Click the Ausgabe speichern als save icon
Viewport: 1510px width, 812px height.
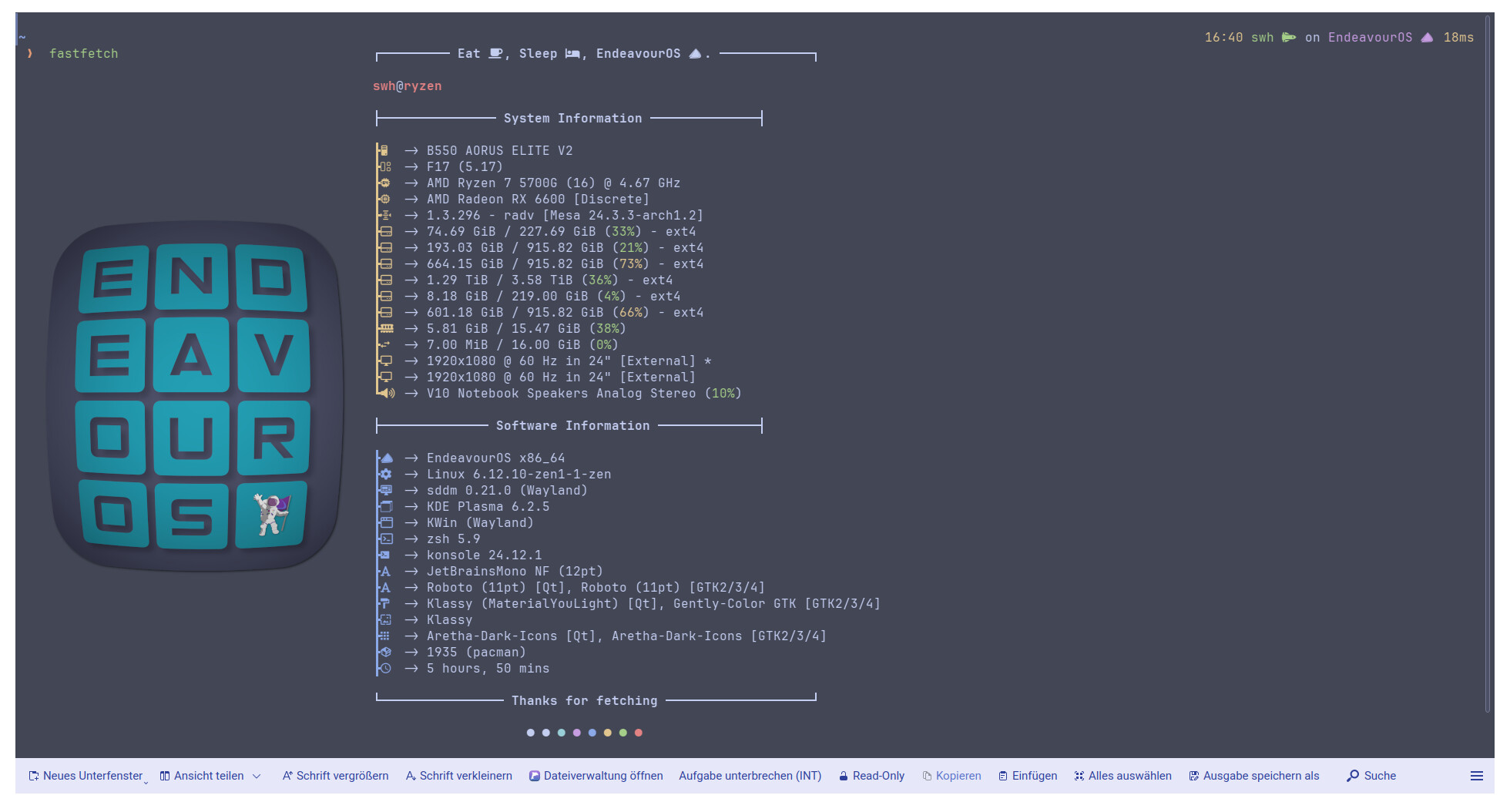coord(1194,776)
